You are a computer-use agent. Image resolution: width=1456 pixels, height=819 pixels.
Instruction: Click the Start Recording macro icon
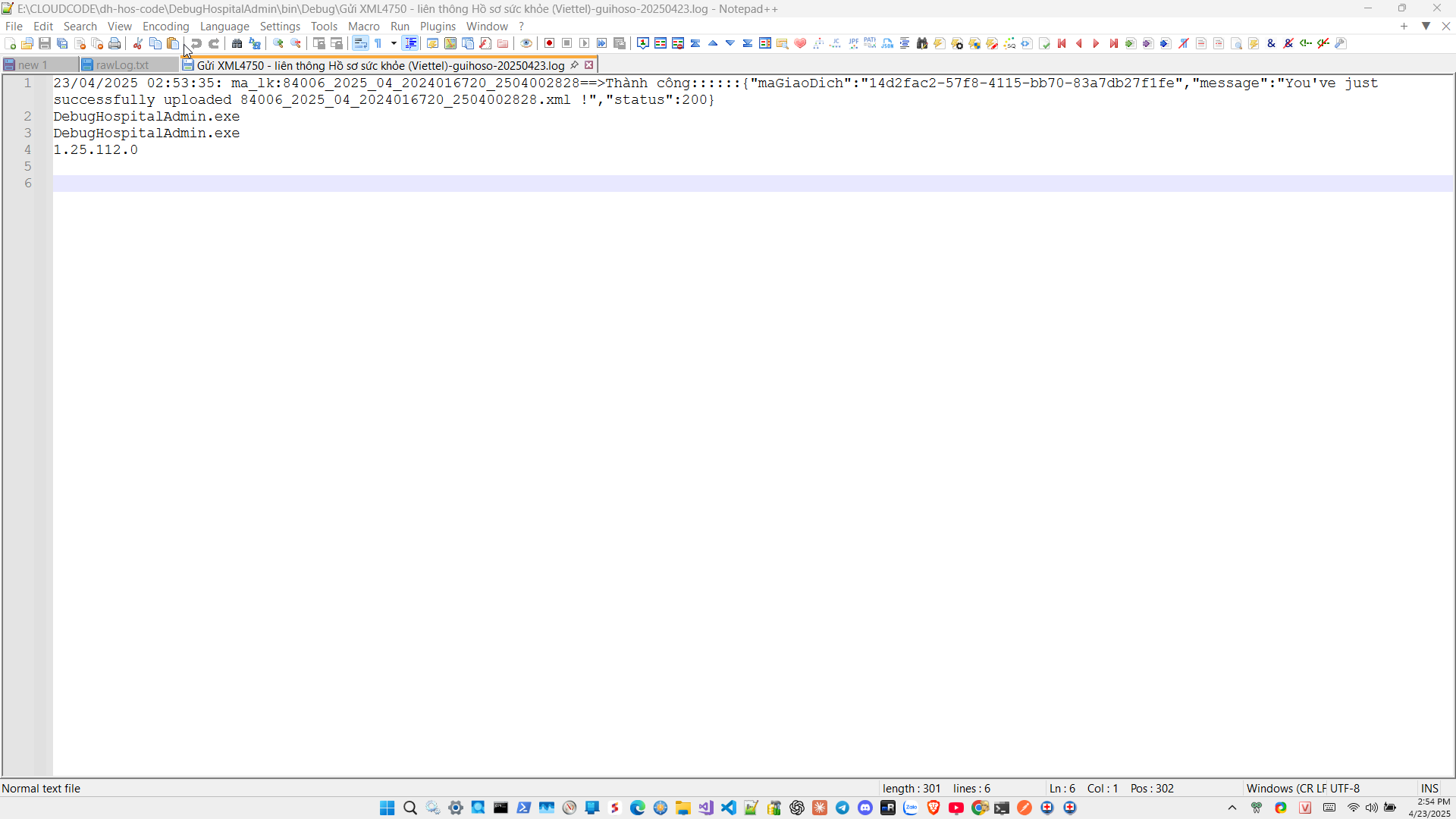[550, 44]
